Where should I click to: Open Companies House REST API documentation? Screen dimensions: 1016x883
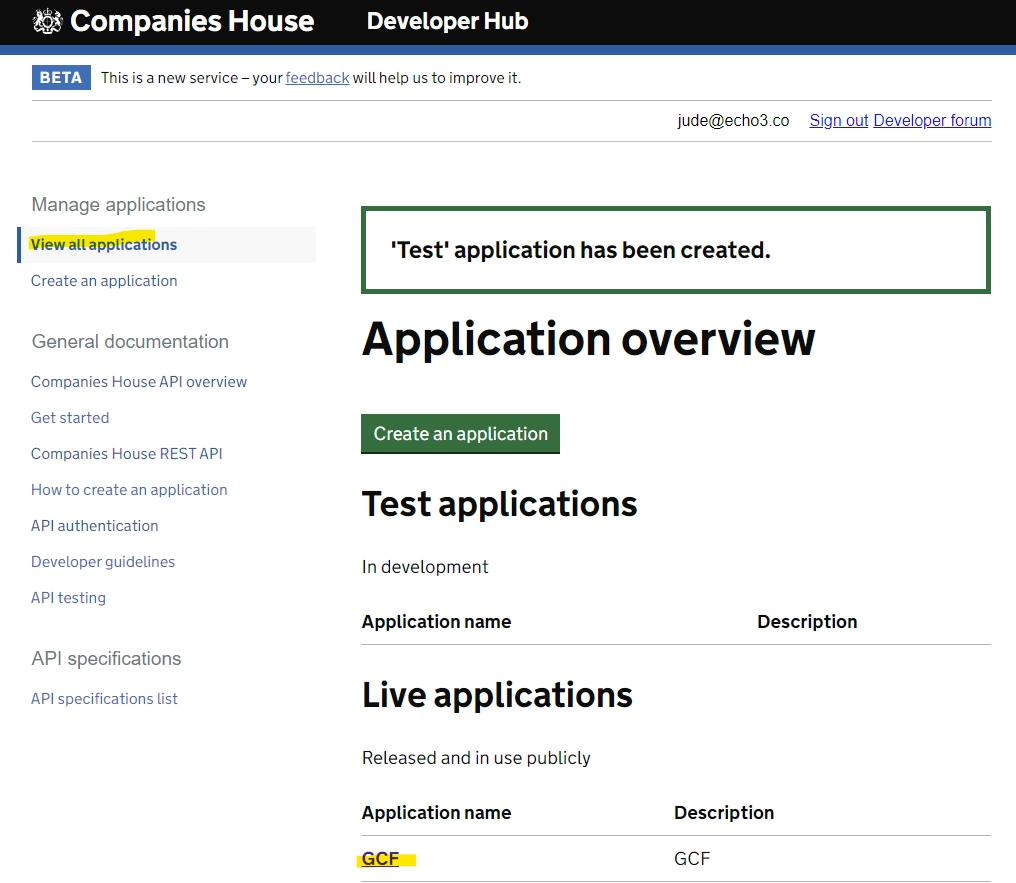[127, 453]
